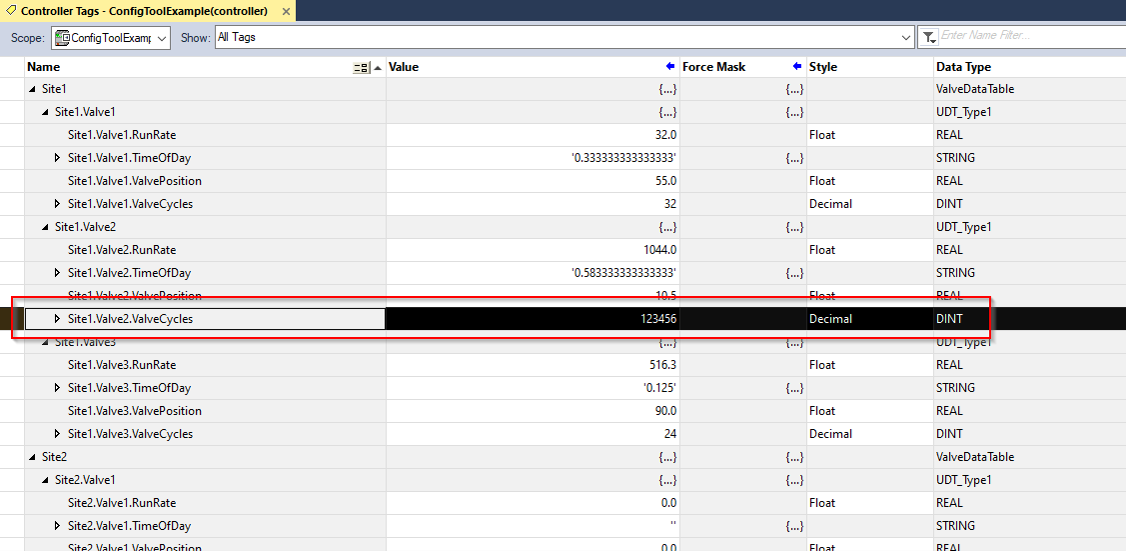Click the UDT_Type1 data type of Site1.Valve1
The width and height of the screenshot is (1126, 551).
pyautogui.click(x=964, y=112)
